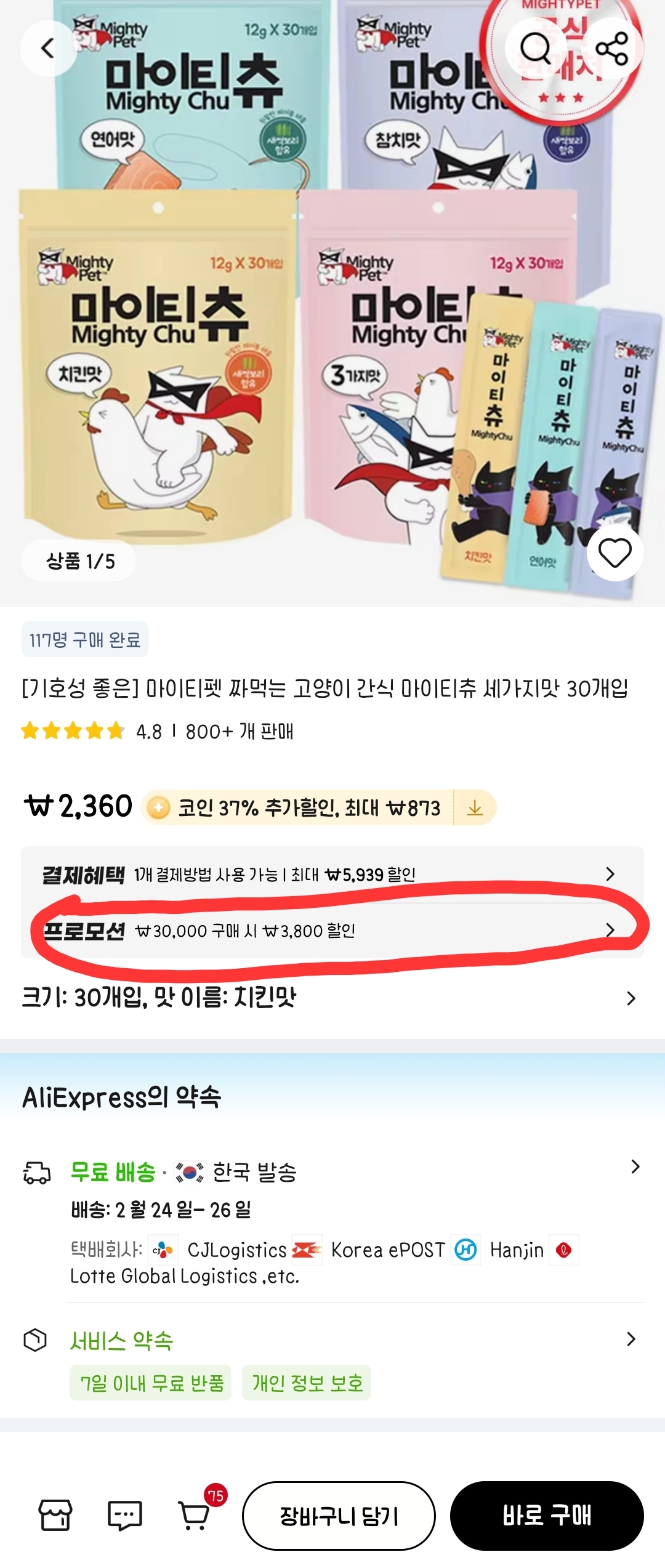665x1568 pixels.
Task: Tap the 장바구니 담기 button
Action: coord(339,1516)
